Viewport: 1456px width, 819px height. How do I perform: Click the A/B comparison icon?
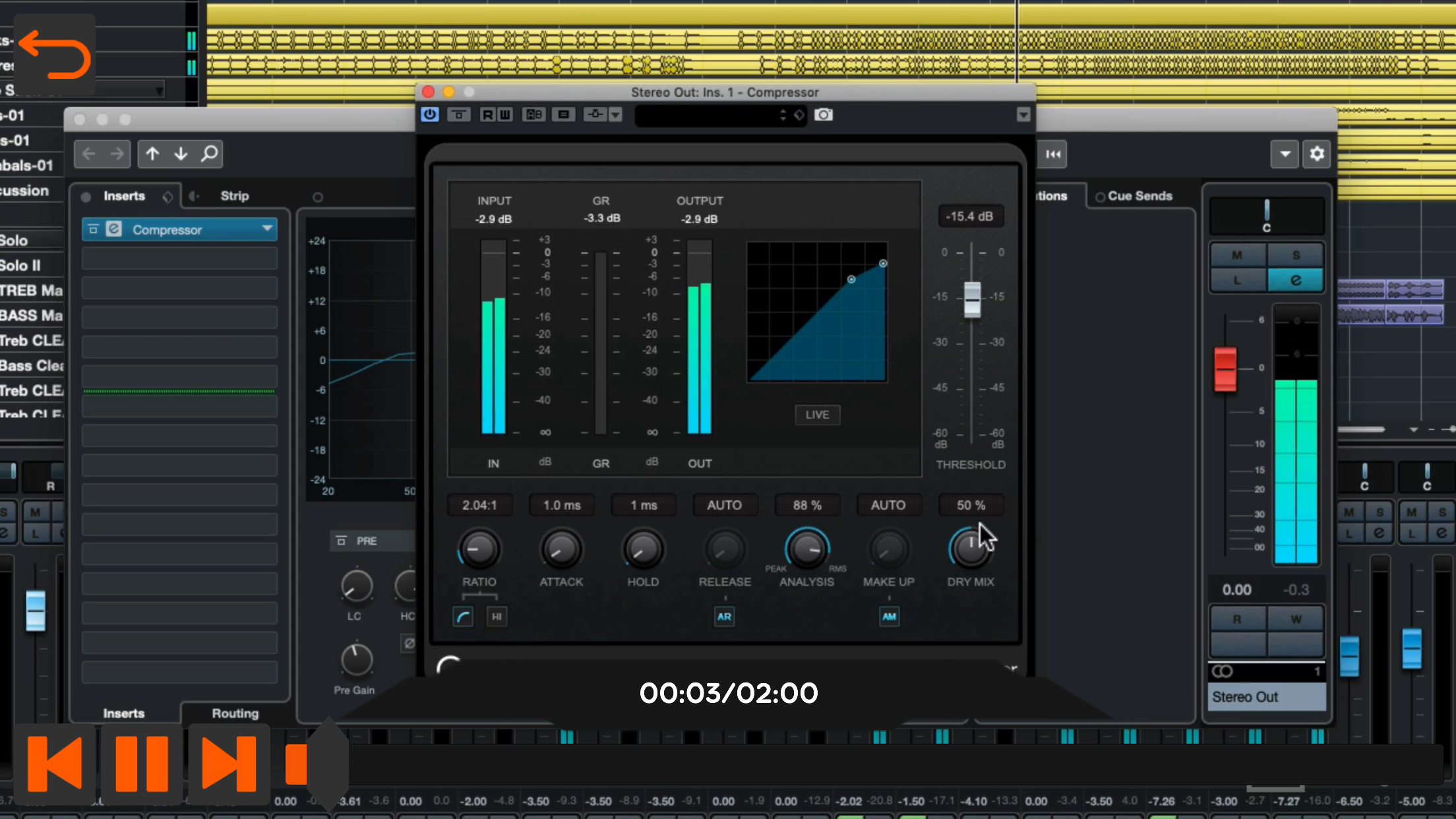point(533,115)
